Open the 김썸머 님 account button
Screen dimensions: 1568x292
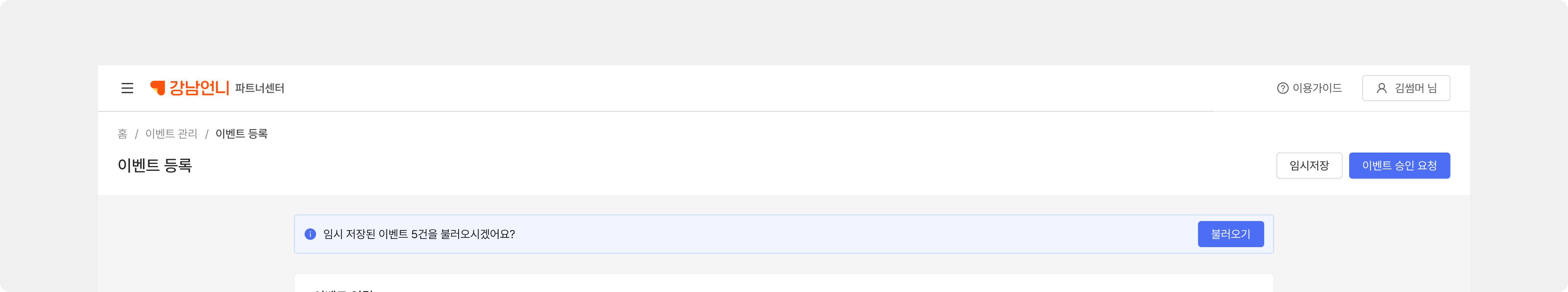[1405, 88]
